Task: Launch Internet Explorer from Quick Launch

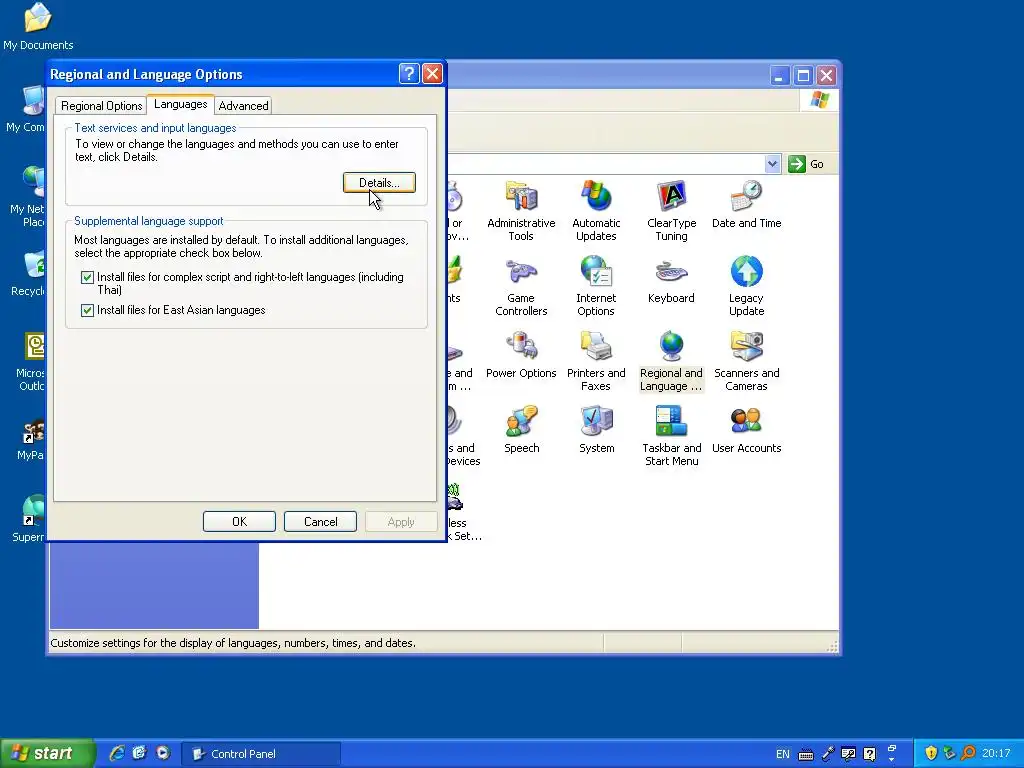Action: click(x=116, y=753)
